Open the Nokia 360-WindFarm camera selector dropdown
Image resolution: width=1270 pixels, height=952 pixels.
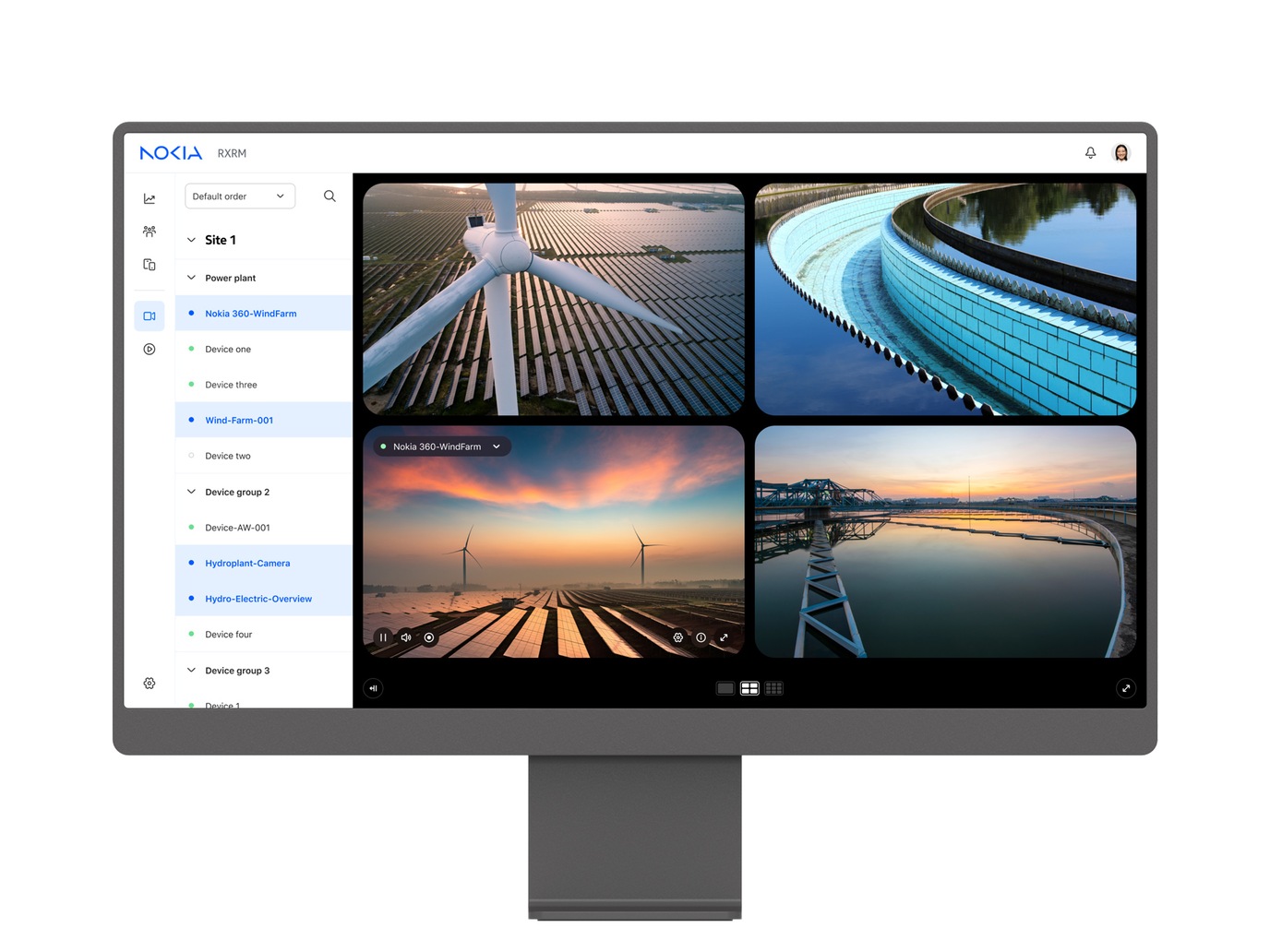497,446
